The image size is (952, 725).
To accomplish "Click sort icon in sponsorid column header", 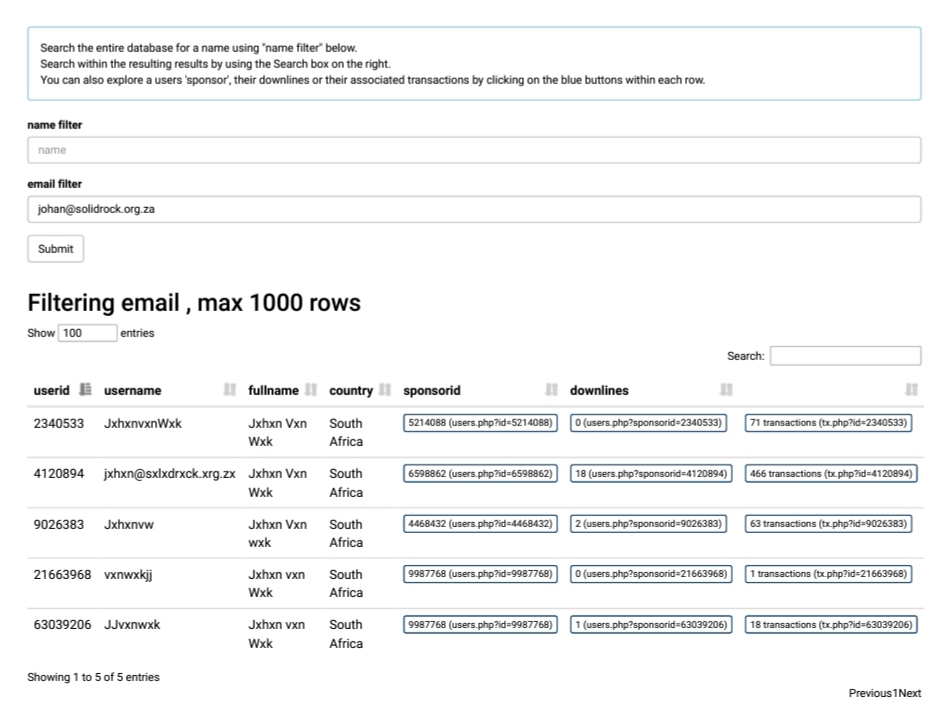I will tap(551, 390).
